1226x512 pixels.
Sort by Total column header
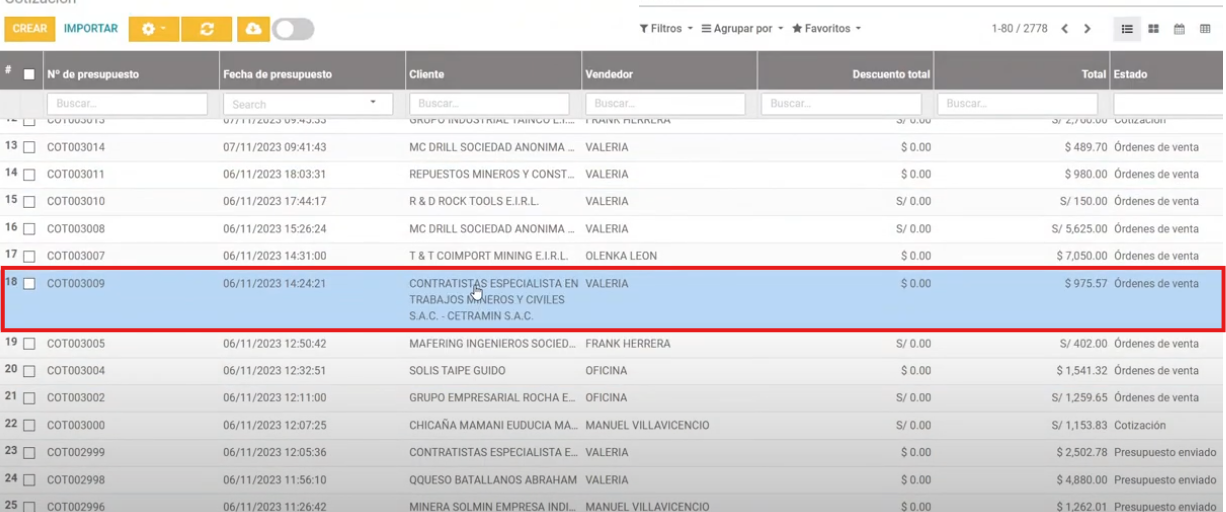click(1094, 75)
